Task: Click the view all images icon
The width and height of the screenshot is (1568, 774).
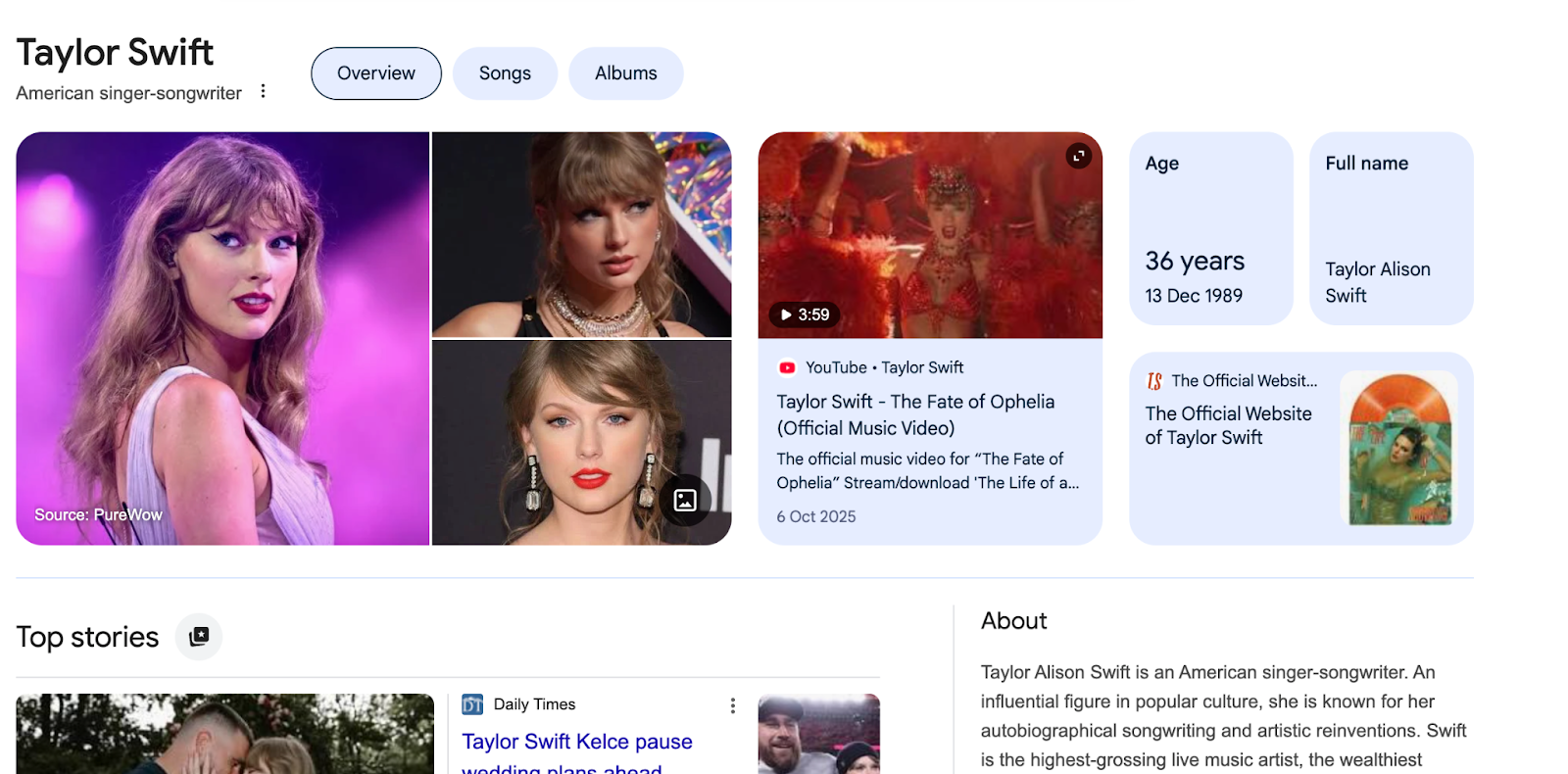Action: [685, 501]
